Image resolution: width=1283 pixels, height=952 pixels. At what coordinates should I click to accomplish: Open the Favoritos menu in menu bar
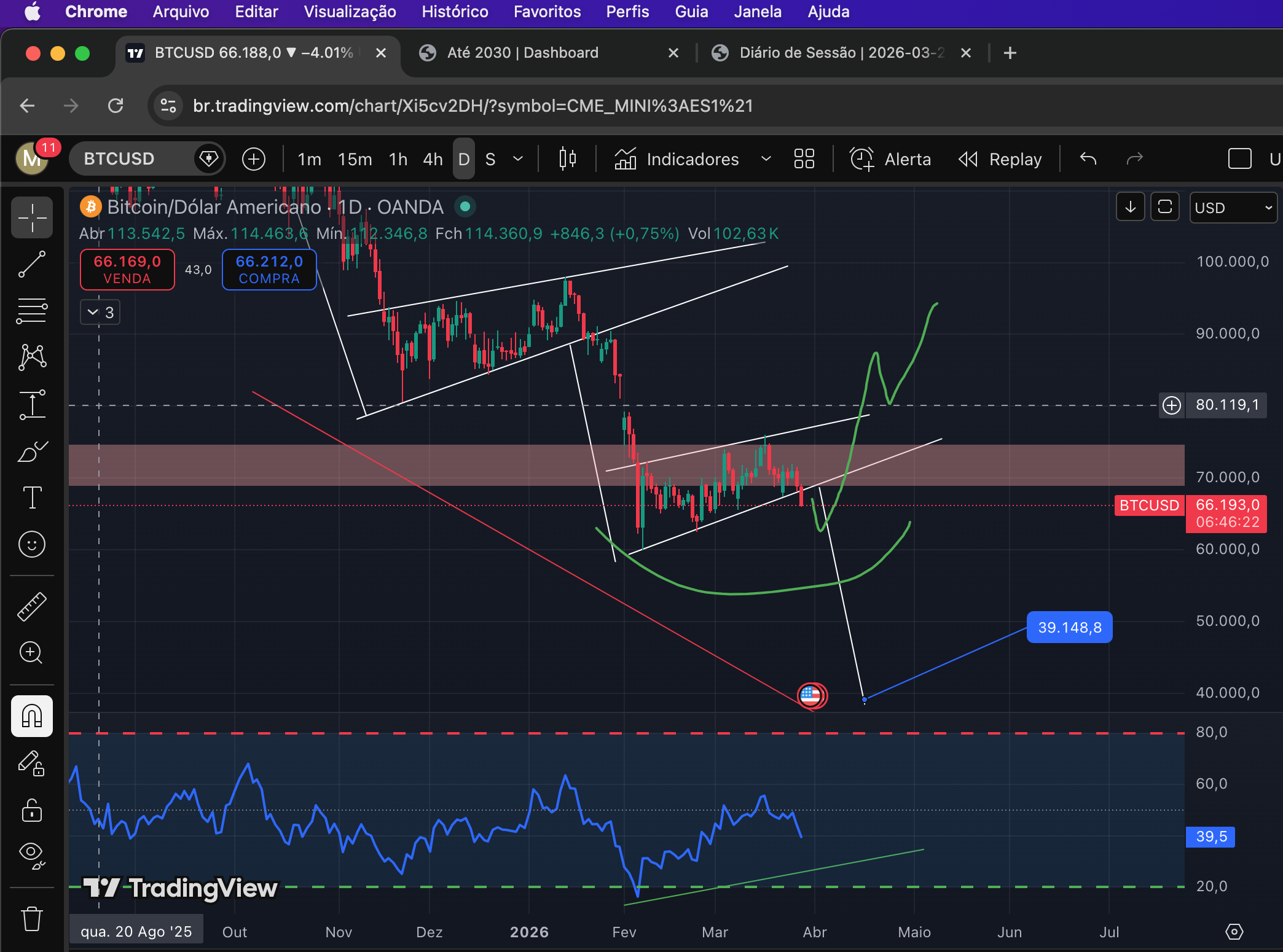click(547, 12)
